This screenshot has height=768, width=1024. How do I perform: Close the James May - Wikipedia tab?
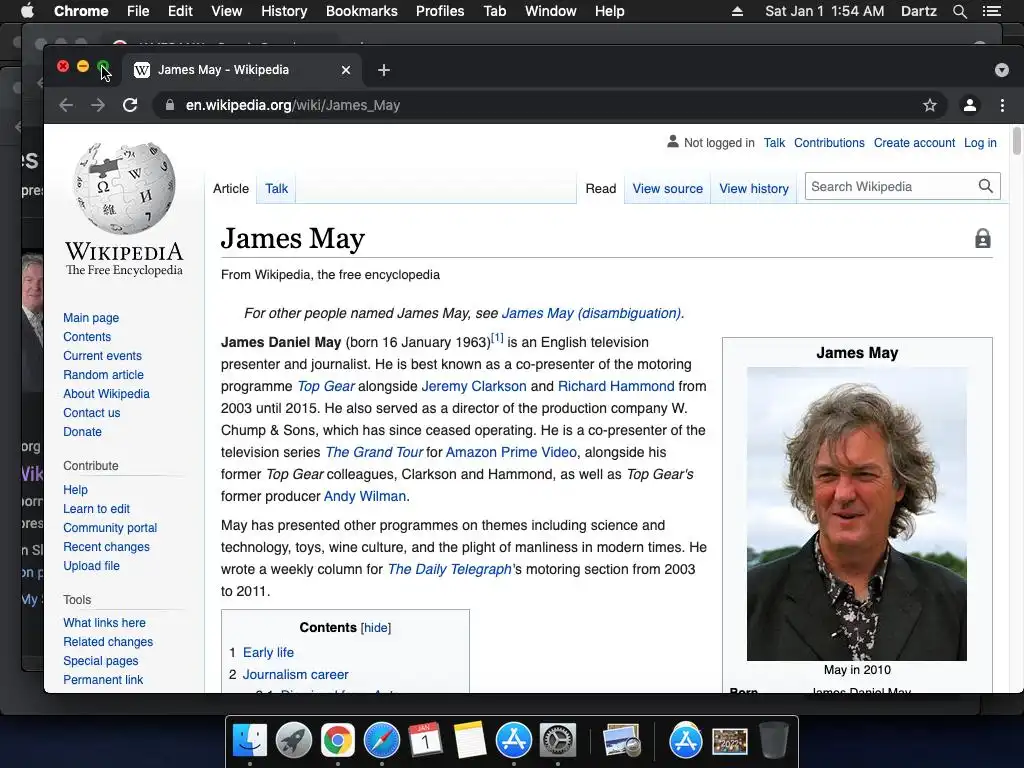[x=346, y=70]
